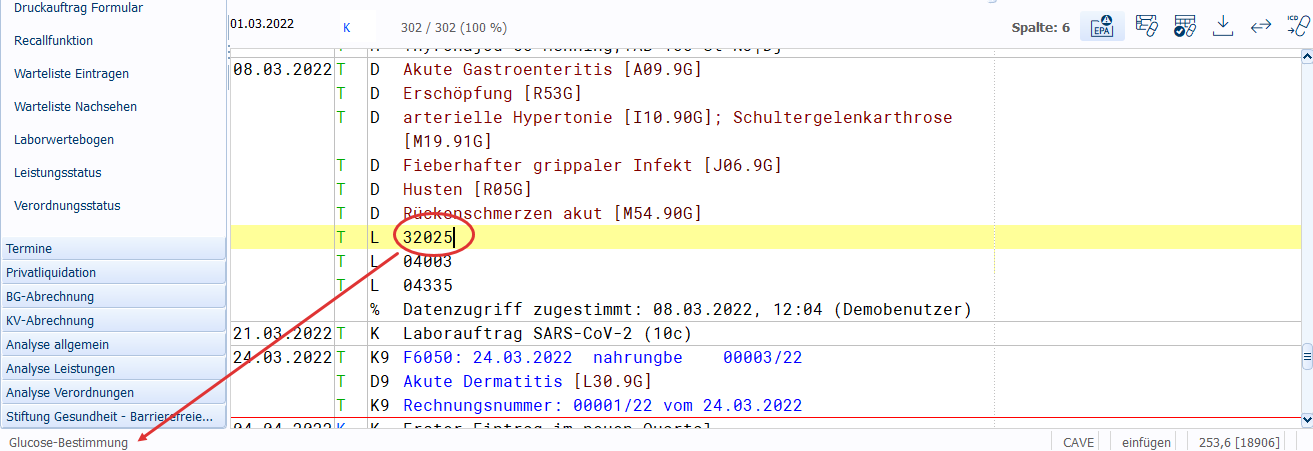Open the F6050: 24.03.2022 nahrungbe entry

602,358
